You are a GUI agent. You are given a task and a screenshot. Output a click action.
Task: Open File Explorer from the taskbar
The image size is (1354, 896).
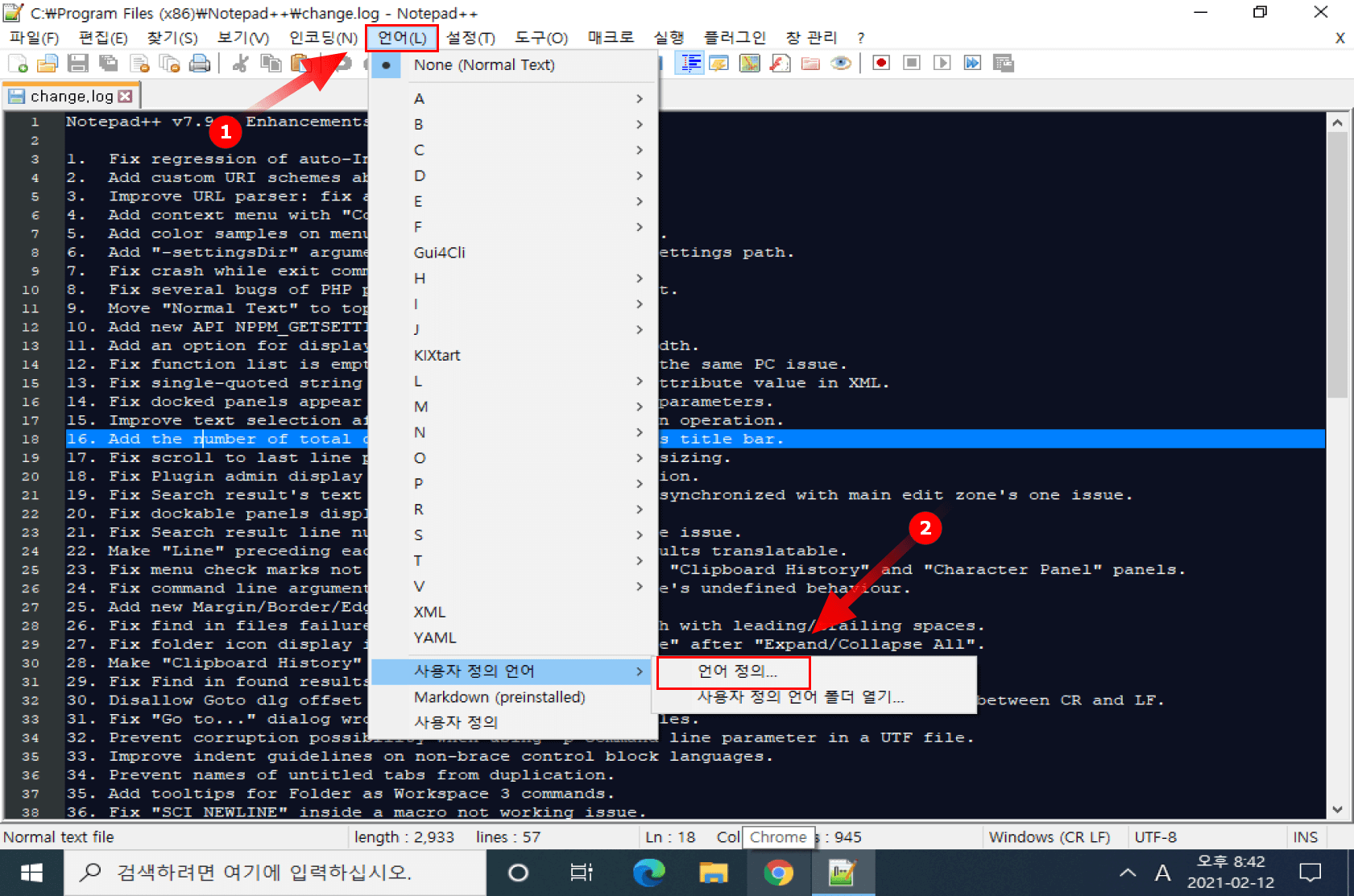point(713,873)
